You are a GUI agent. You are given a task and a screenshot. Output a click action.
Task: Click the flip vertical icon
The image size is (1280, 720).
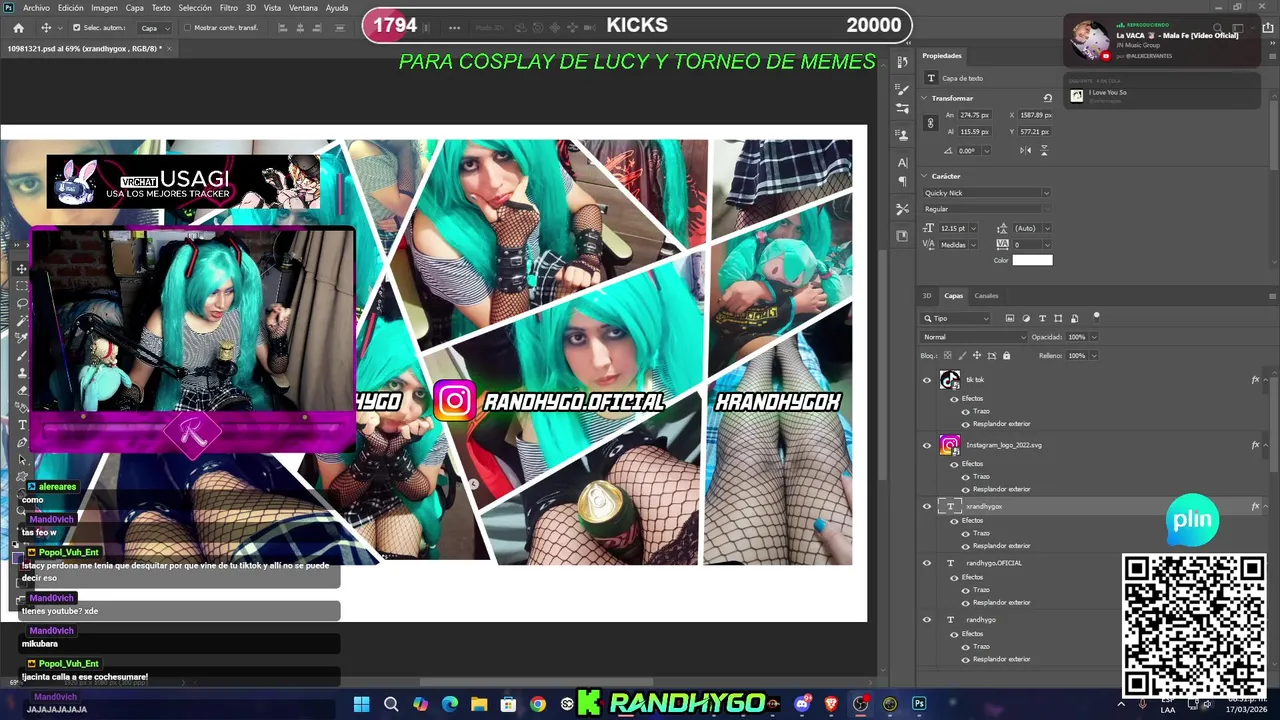(x=1044, y=150)
